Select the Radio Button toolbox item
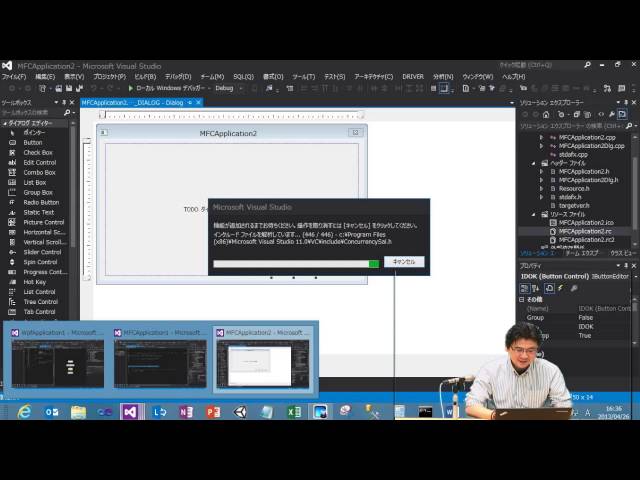The image size is (640, 480). pyautogui.click(x=41, y=202)
